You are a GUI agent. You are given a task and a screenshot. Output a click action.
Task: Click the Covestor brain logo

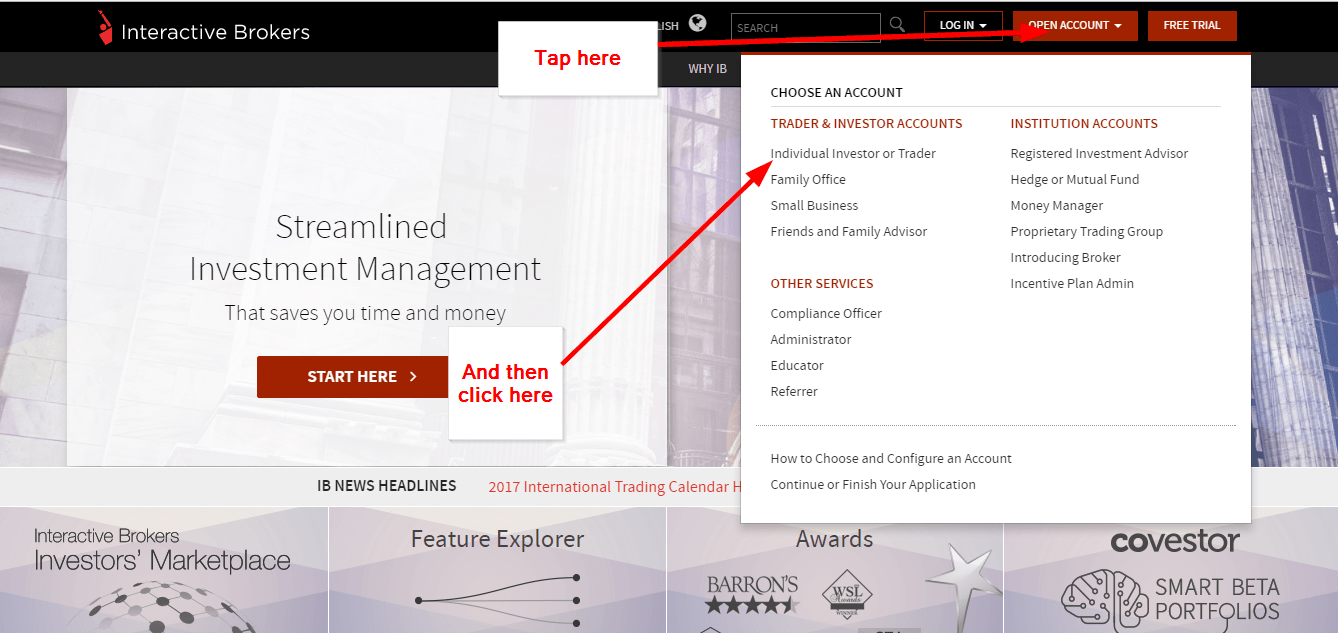coord(1103,597)
